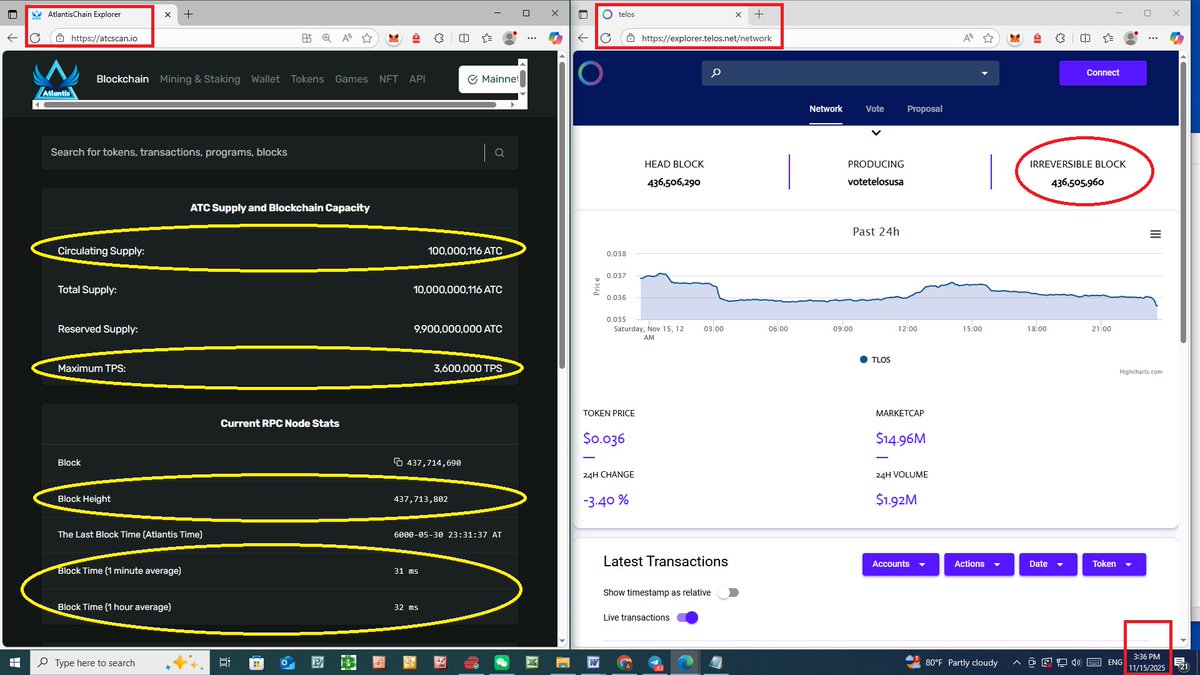Open the Wallet menu on atcscan
The width and height of the screenshot is (1200, 675).
pyautogui.click(x=266, y=79)
